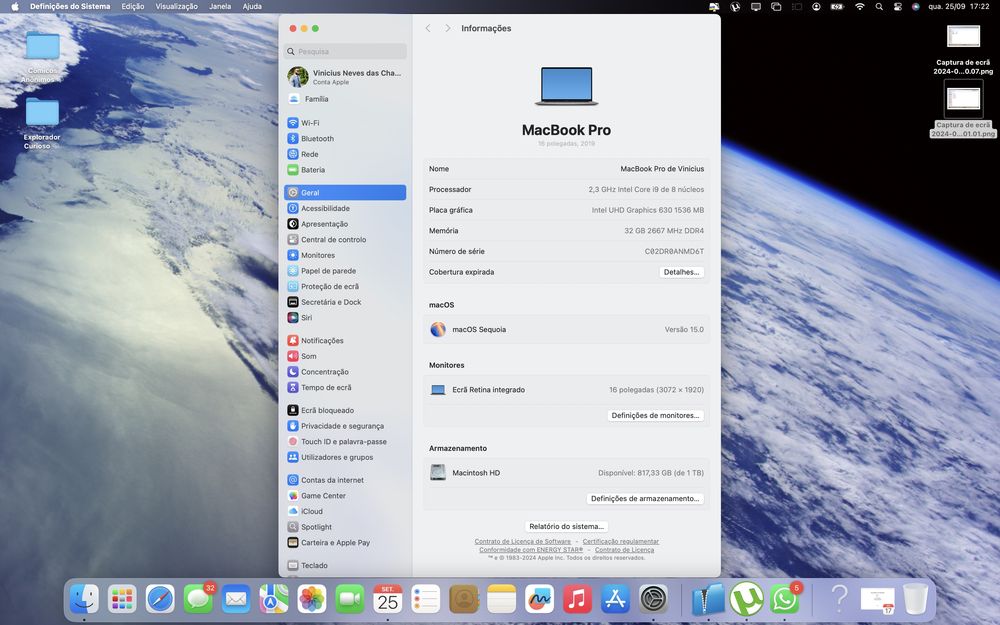The width and height of the screenshot is (1000, 625).
Task: Open Bateria settings
Action: pos(345,170)
